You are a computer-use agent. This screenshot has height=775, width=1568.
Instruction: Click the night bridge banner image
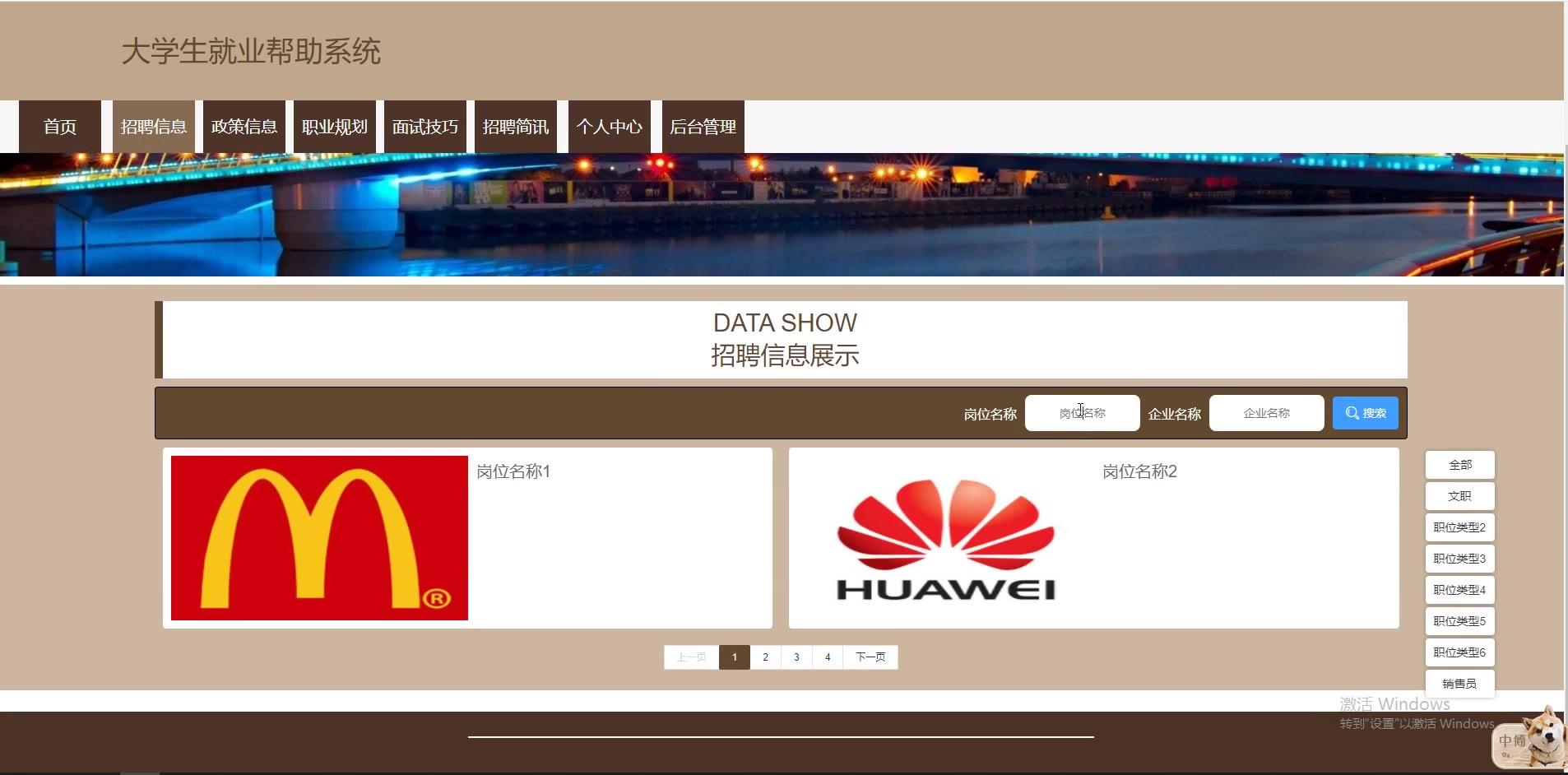point(782,215)
